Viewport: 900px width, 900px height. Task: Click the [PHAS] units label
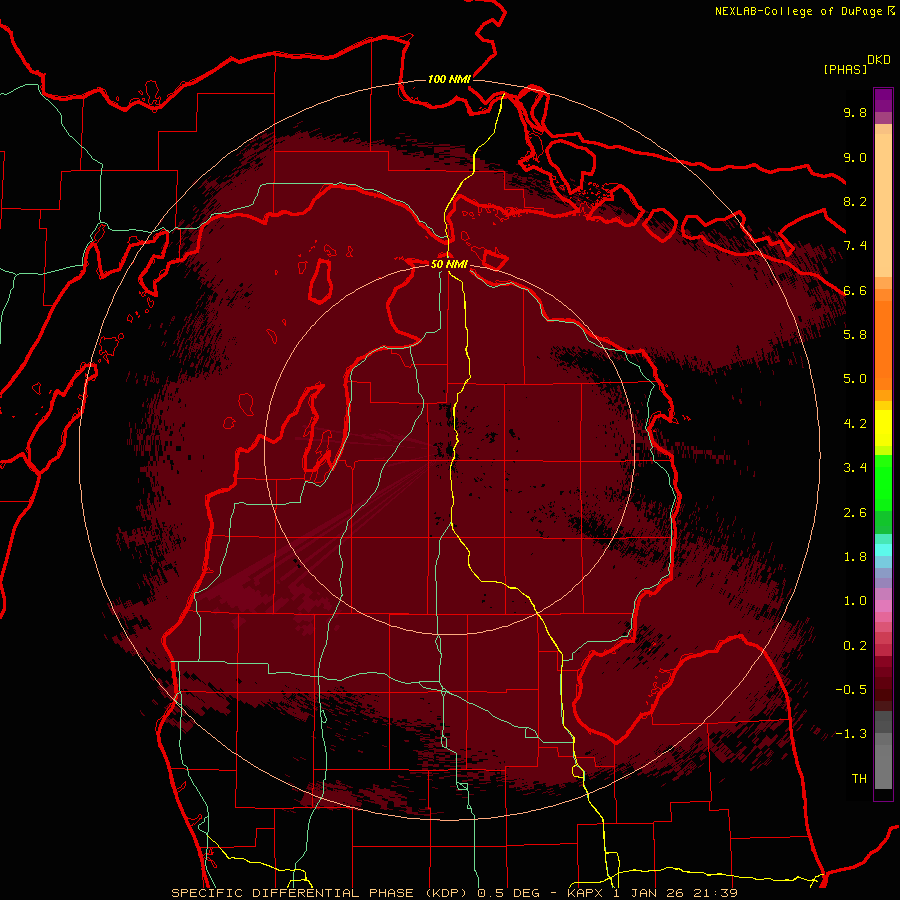pos(845,69)
